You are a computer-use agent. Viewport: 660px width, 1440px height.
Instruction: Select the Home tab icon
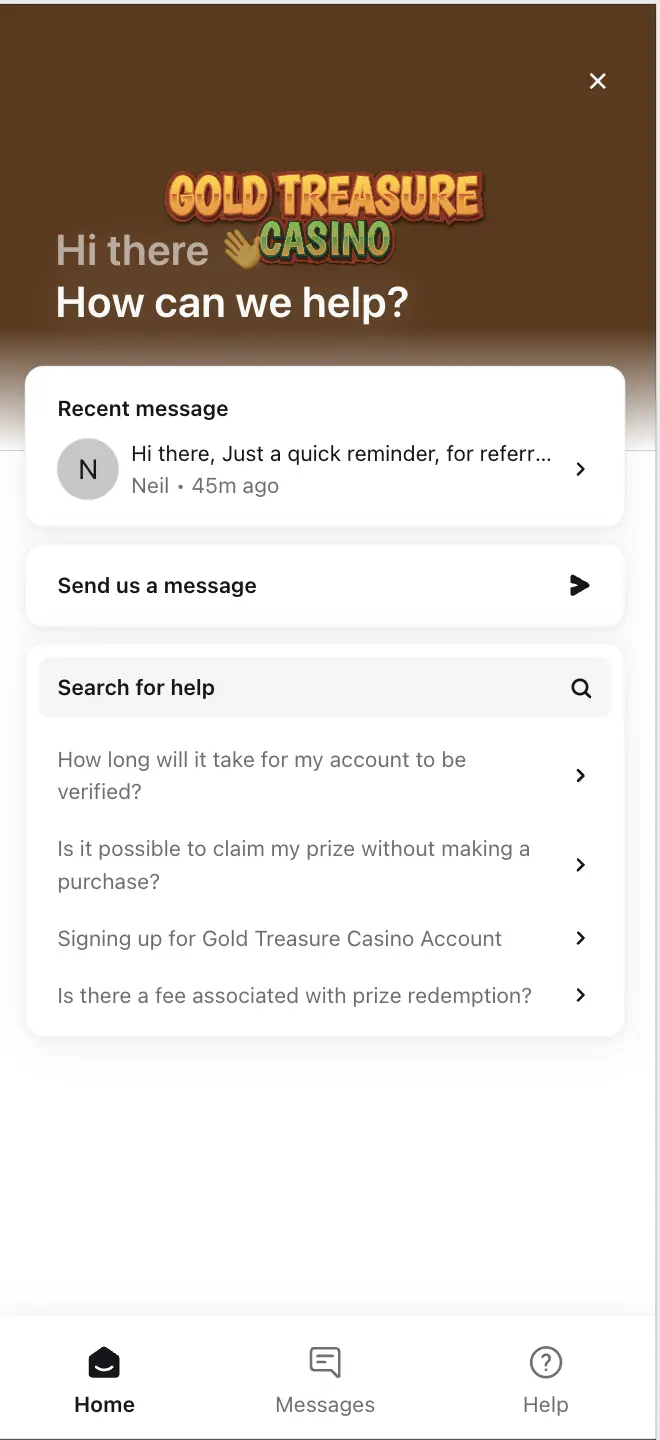(104, 1363)
